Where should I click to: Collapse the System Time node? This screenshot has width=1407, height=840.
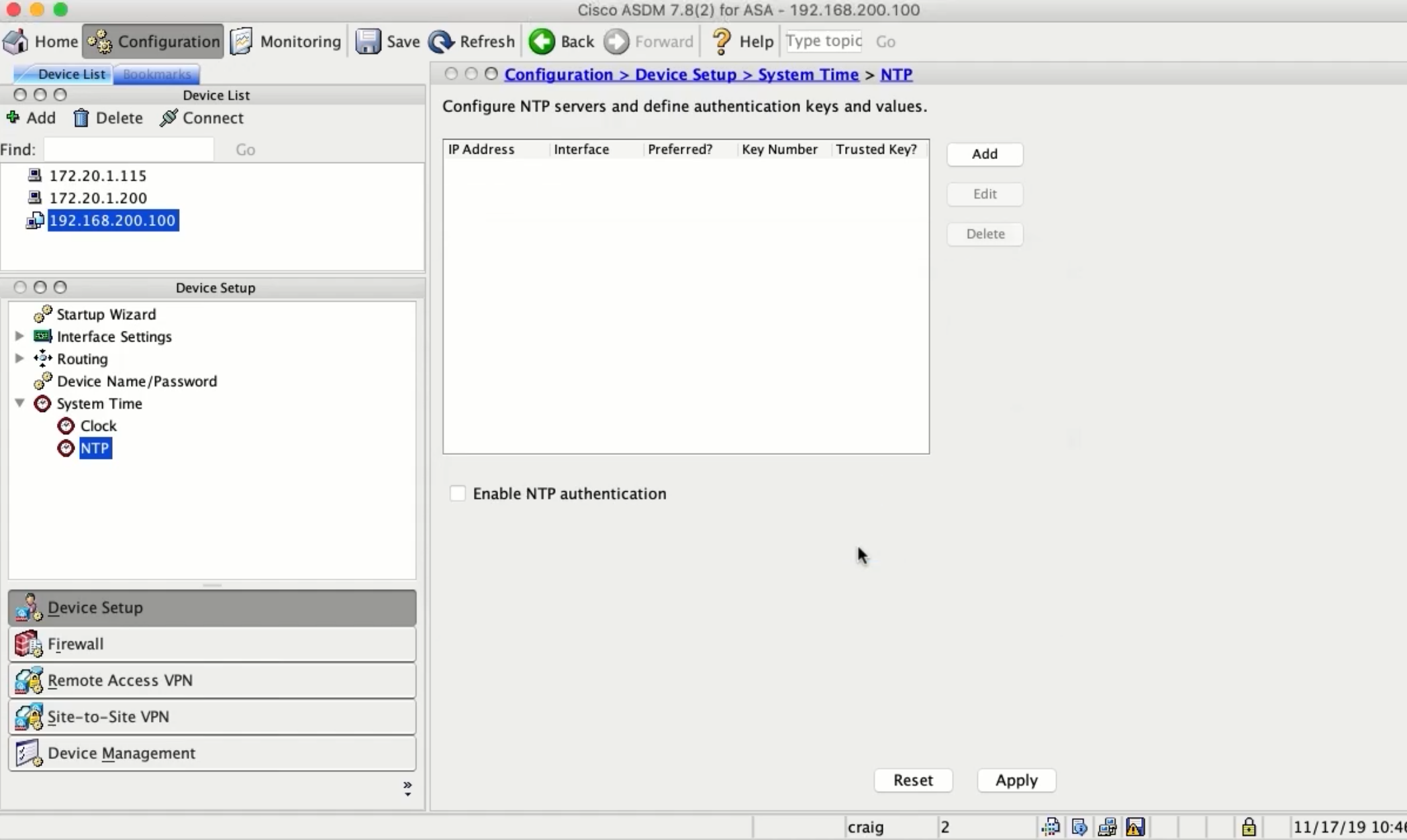19,403
